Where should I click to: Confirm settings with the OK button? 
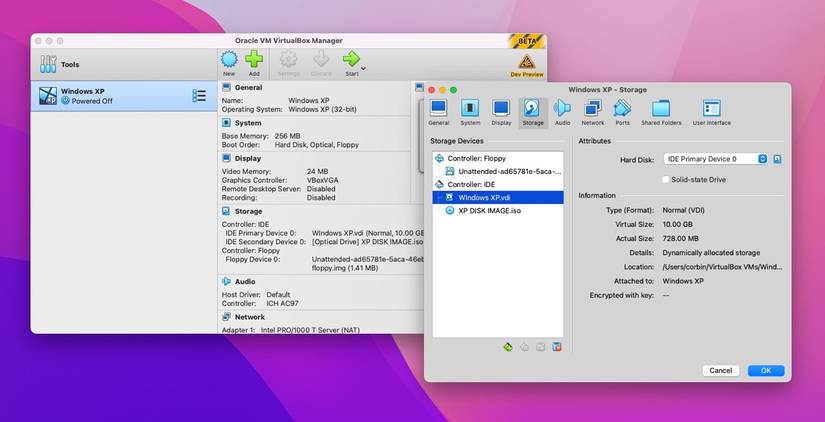[x=765, y=370]
